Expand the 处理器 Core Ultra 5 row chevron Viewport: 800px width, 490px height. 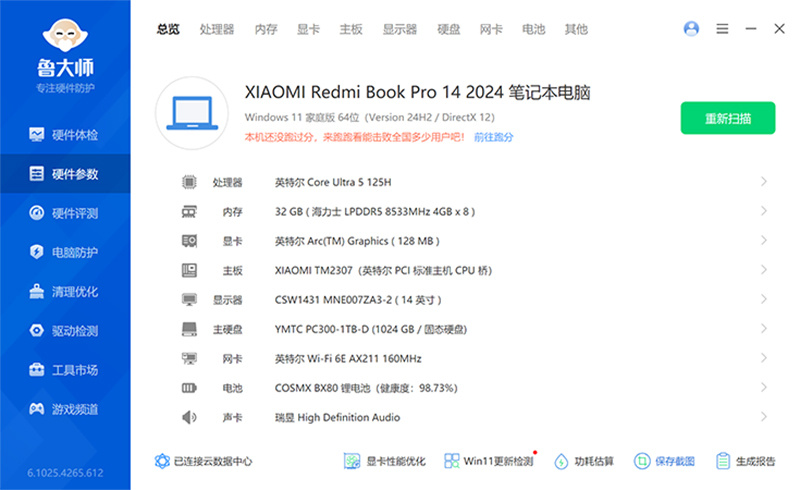pos(763,181)
